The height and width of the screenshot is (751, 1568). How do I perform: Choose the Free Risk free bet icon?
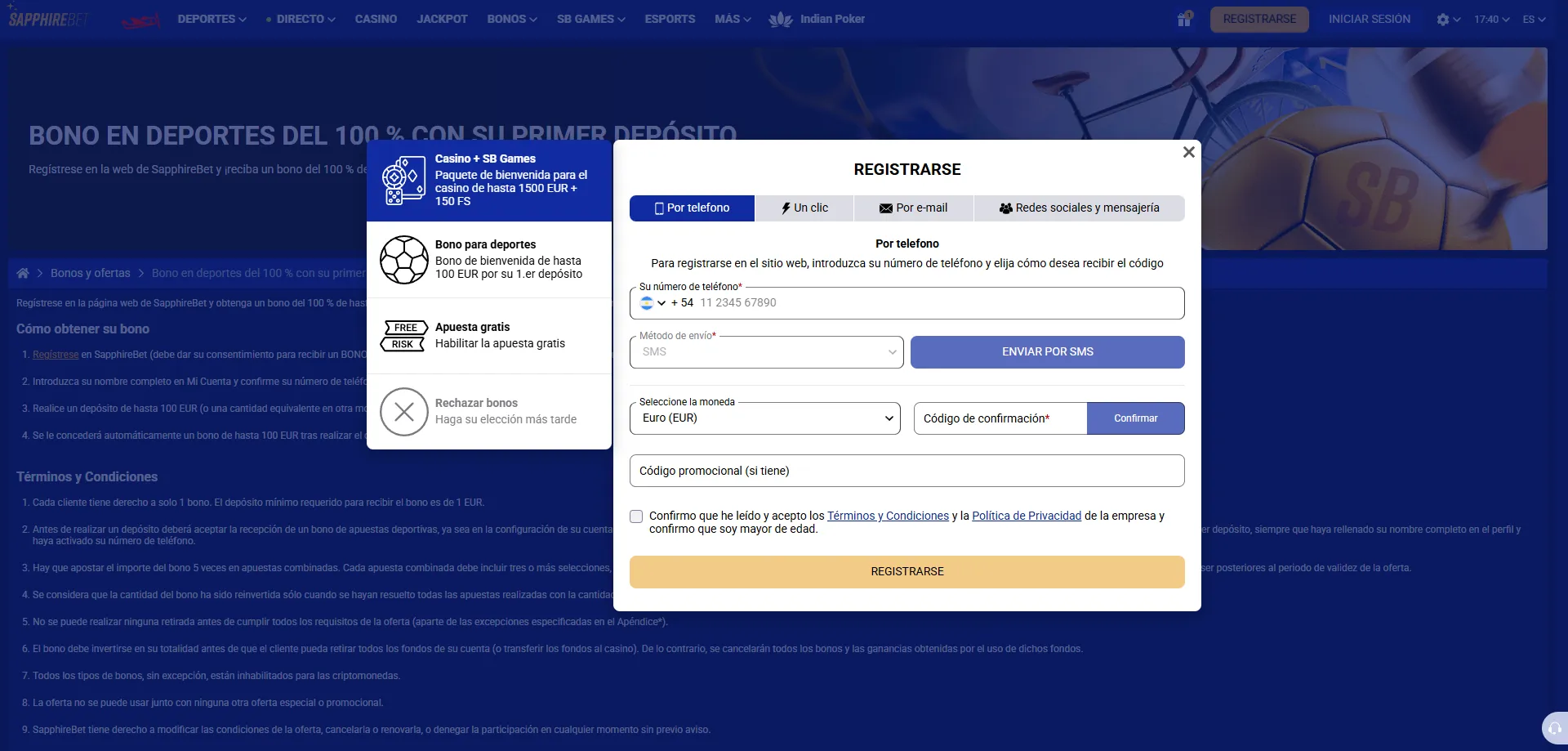tap(404, 336)
